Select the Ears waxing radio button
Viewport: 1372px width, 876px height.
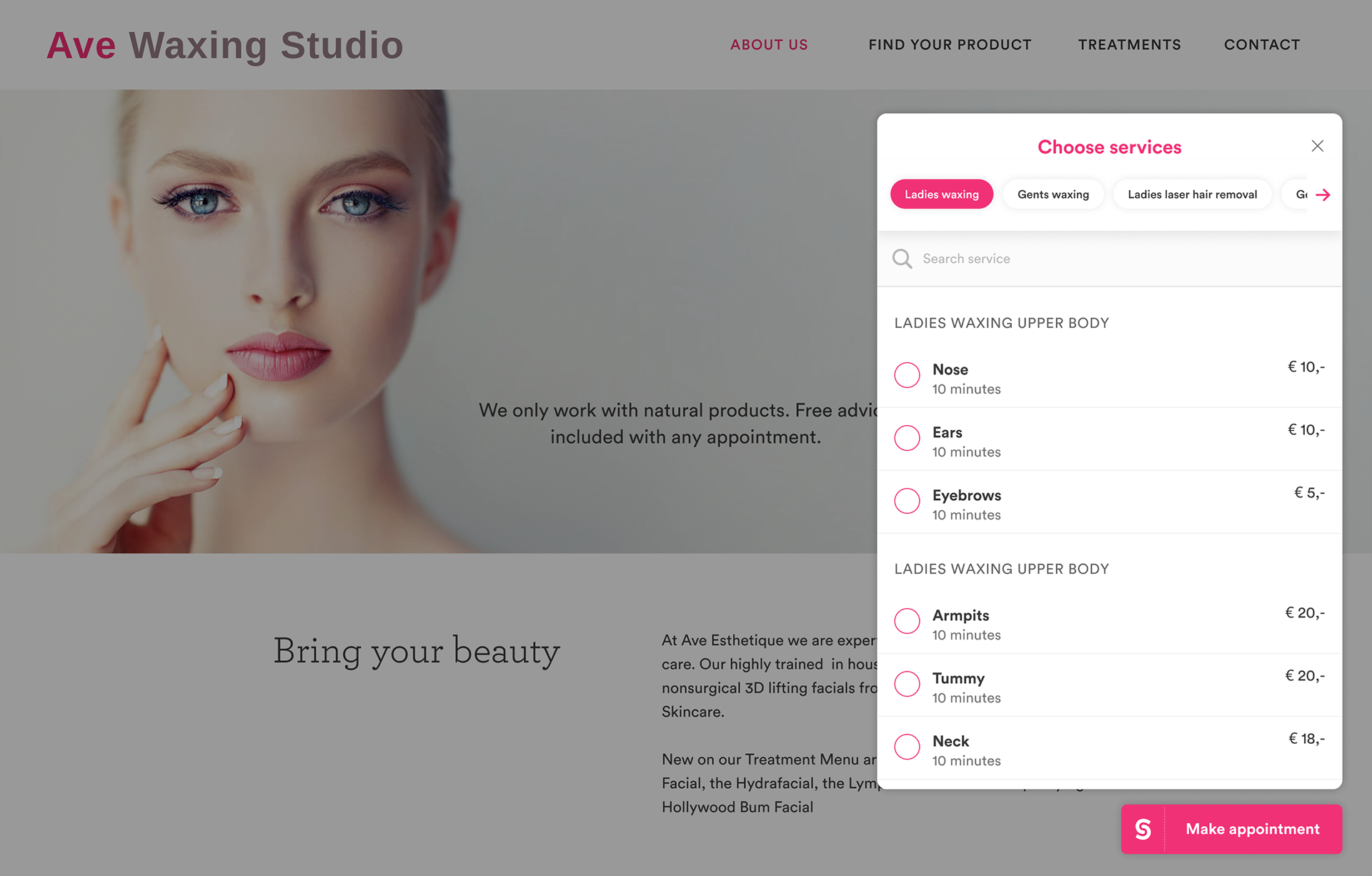click(907, 437)
